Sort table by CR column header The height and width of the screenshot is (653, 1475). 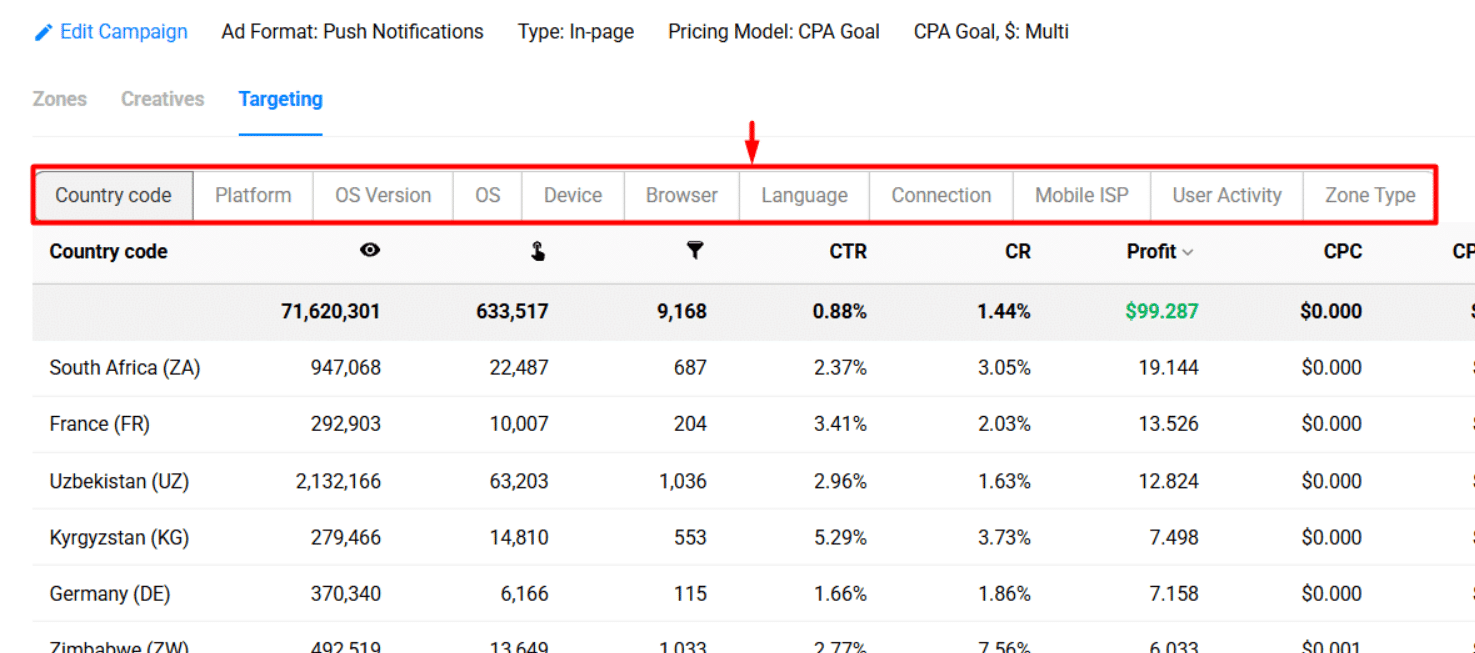1018,252
